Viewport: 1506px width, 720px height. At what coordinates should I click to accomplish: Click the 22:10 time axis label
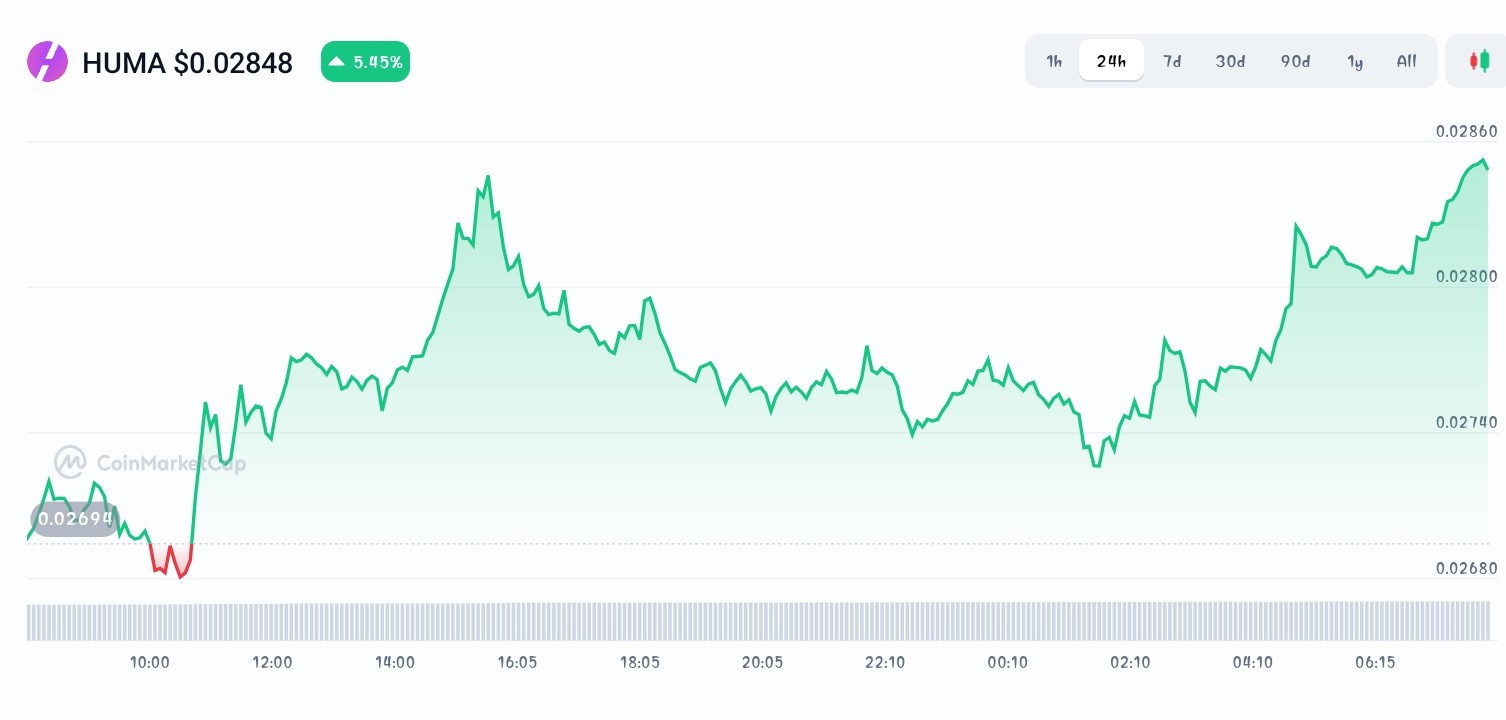tap(885, 662)
